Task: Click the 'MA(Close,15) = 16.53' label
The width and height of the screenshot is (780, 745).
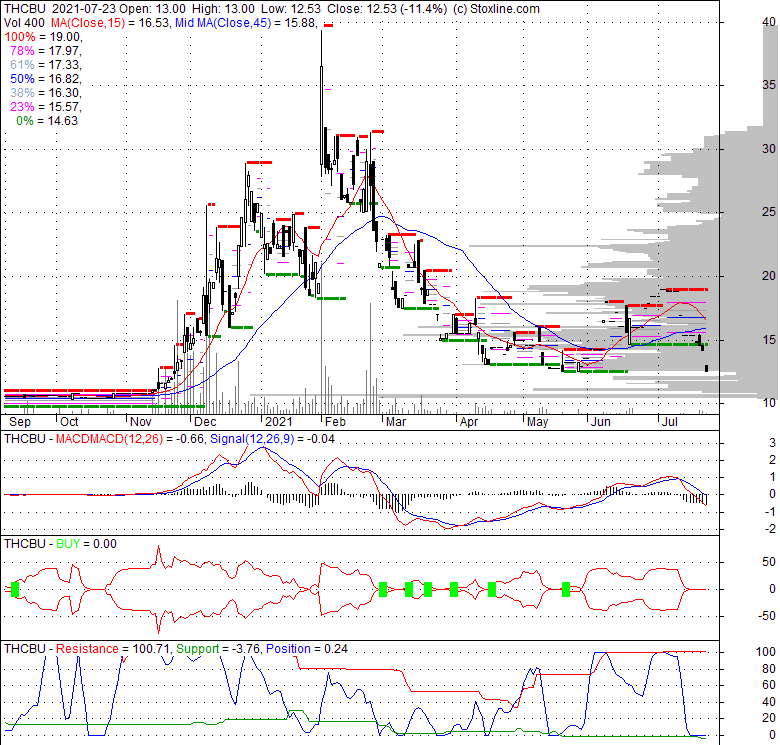Action: click(x=112, y=22)
